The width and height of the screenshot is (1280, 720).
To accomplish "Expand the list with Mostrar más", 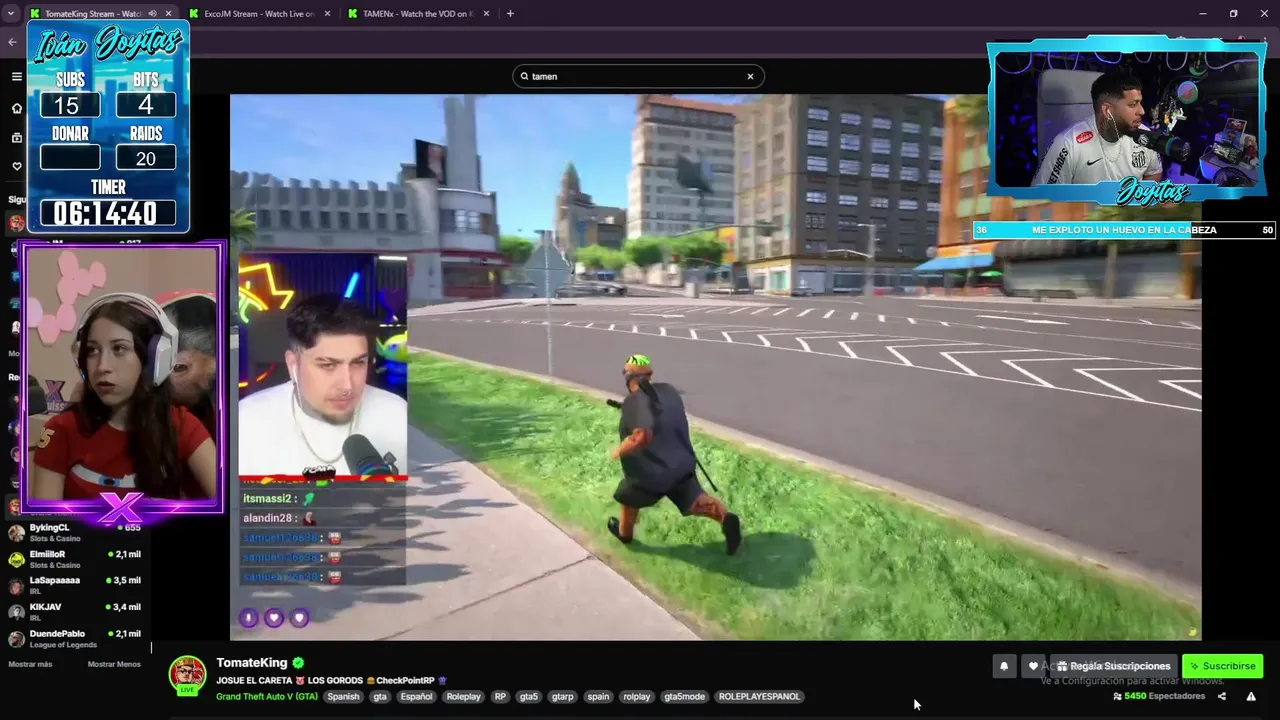I will [30, 664].
